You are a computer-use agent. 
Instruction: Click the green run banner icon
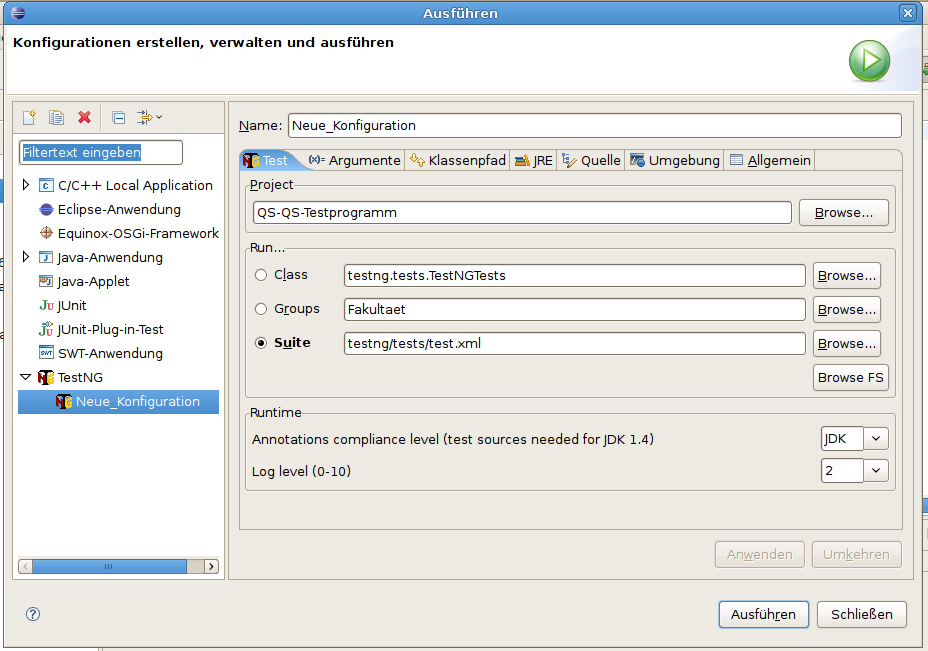[x=869, y=61]
